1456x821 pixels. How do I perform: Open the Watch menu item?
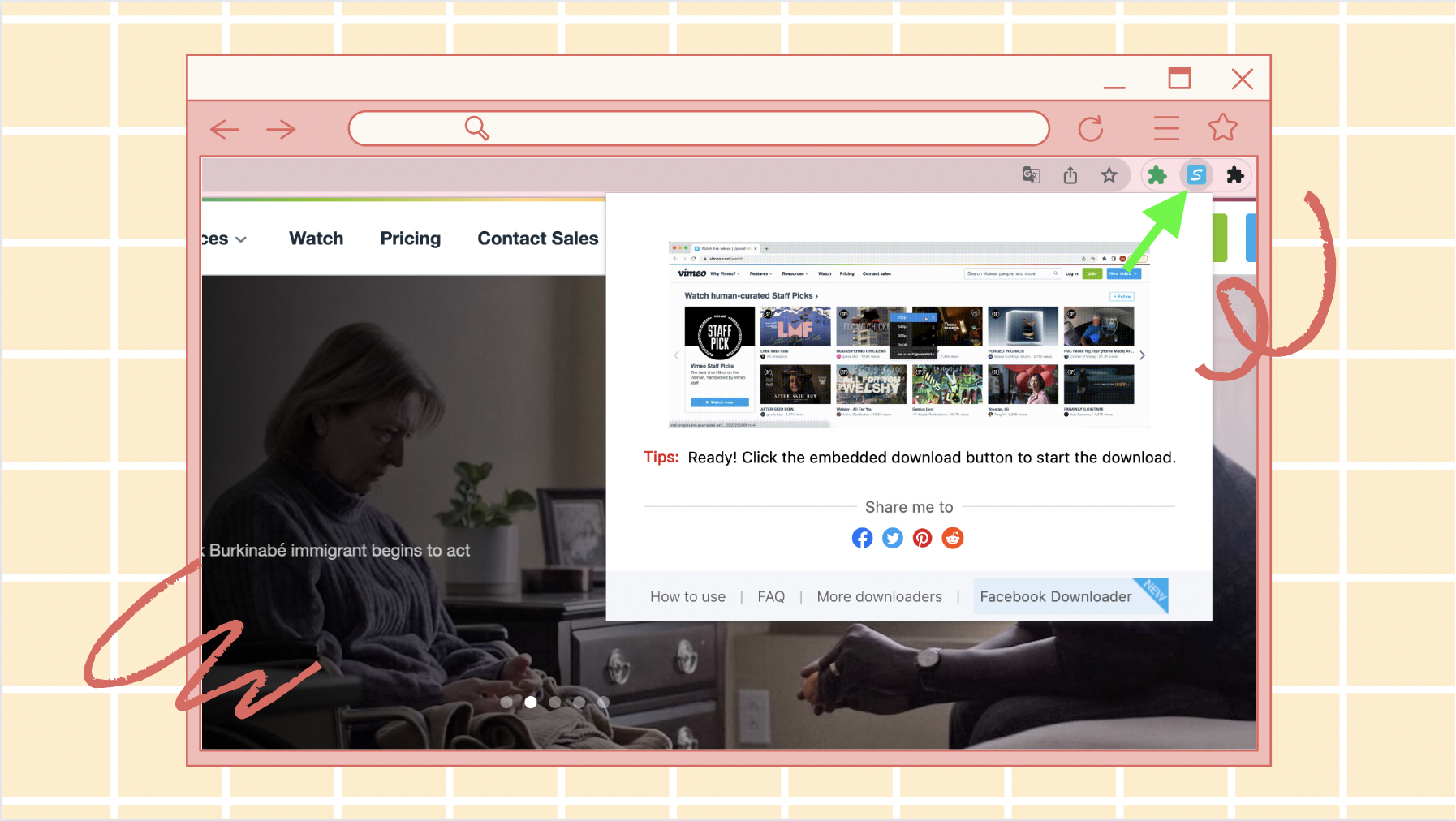tap(317, 239)
